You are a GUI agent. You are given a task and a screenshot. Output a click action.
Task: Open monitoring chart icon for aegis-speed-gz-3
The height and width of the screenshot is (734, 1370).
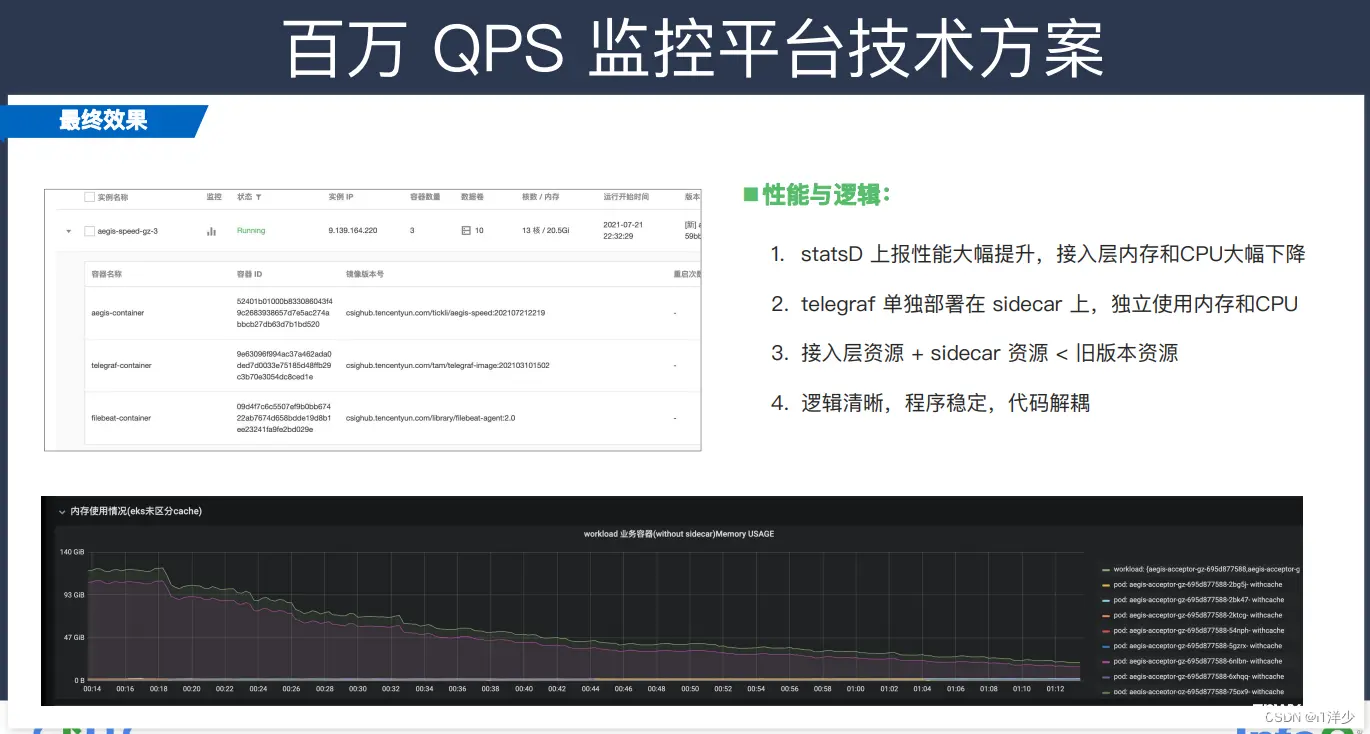coord(211,231)
